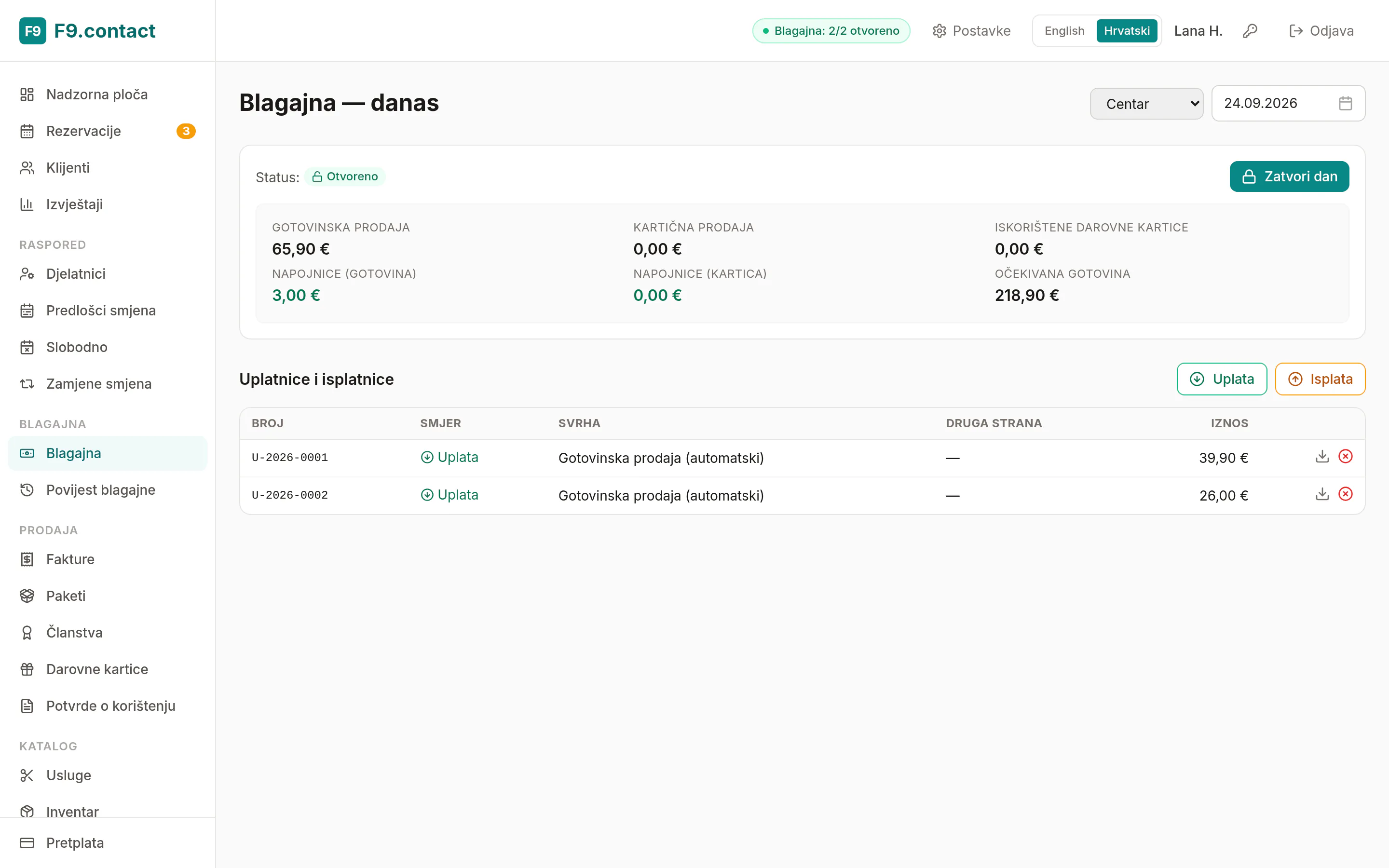
Task: Click the Blagajna 2/2 otvoreno status pill
Action: tap(831, 31)
